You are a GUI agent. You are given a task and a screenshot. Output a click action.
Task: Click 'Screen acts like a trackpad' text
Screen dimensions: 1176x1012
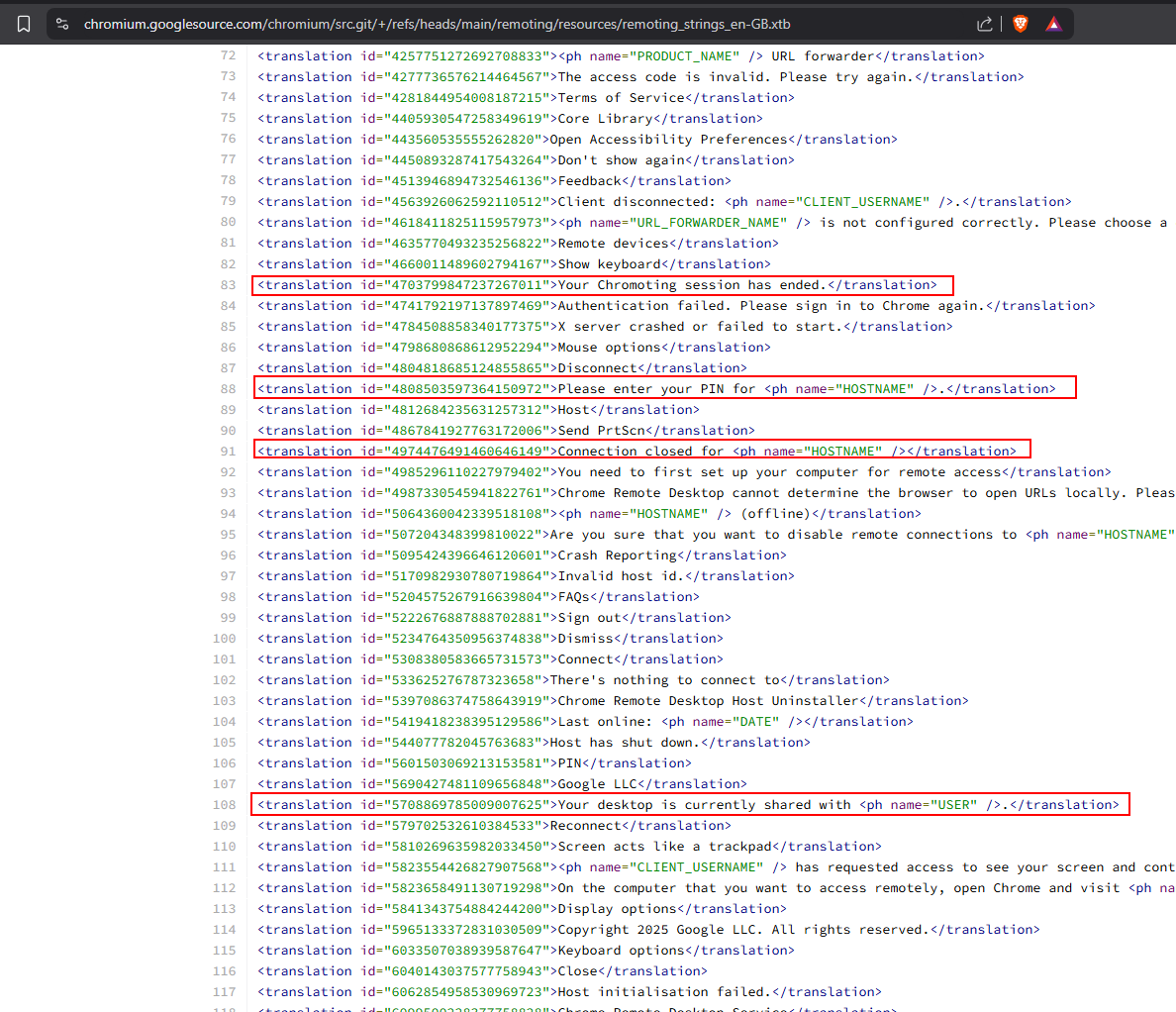(664, 847)
